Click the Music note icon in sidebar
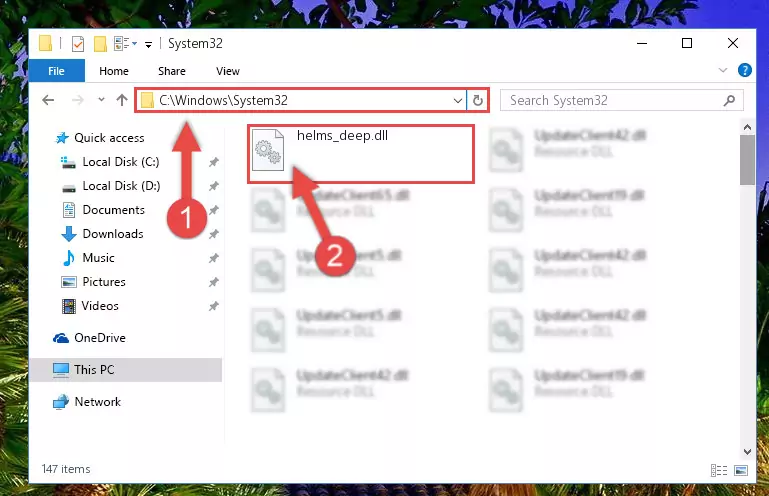 click(68, 258)
